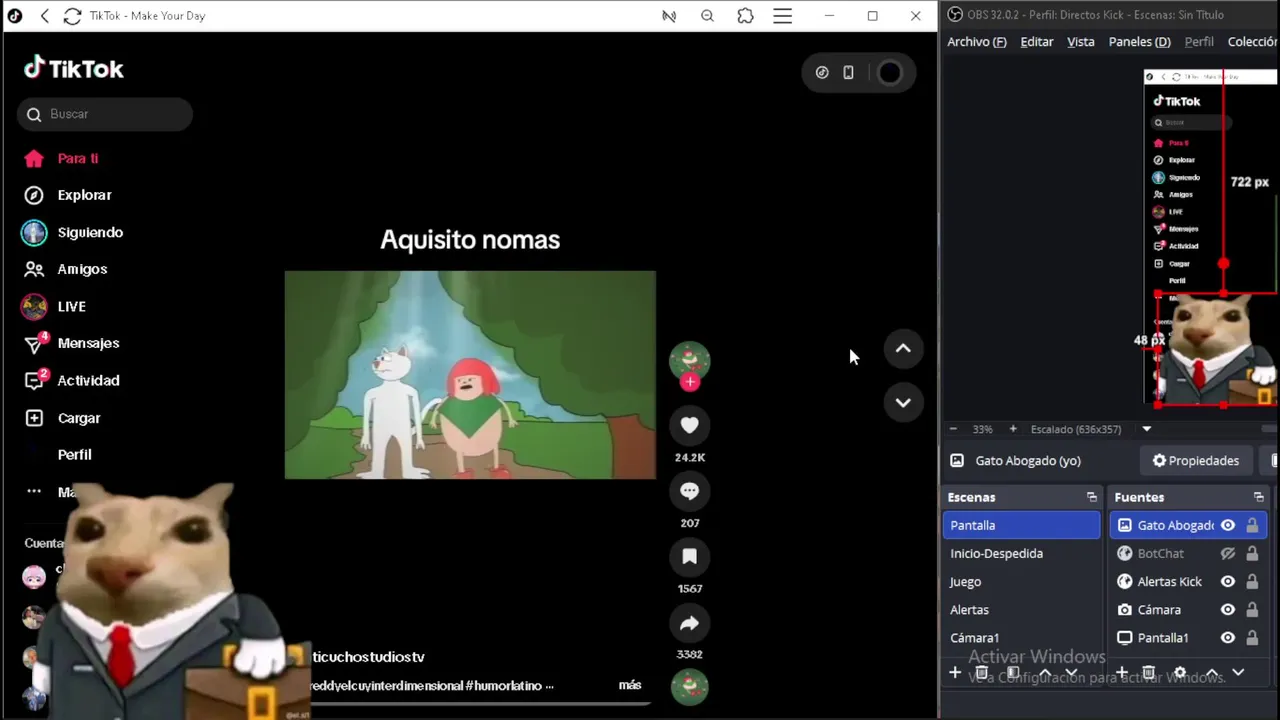The height and width of the screenshot is (720, 1280).
Task: Open OBS Vista menu
Action: pos(1080,42)
